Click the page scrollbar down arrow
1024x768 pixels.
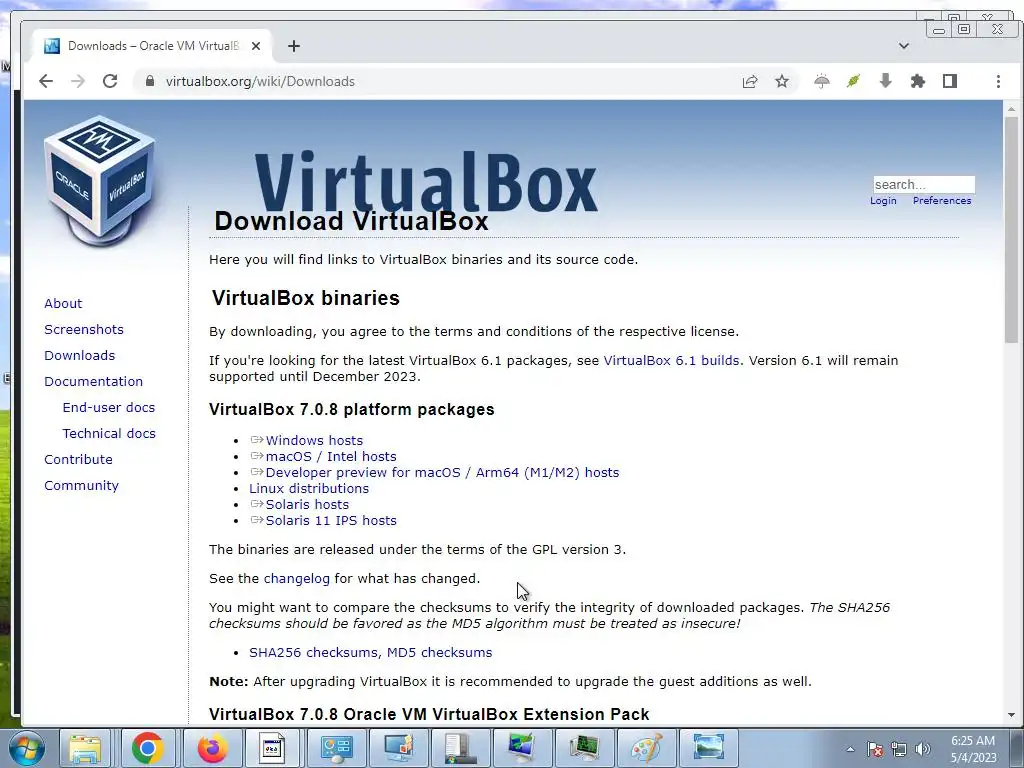(1012, 715)
